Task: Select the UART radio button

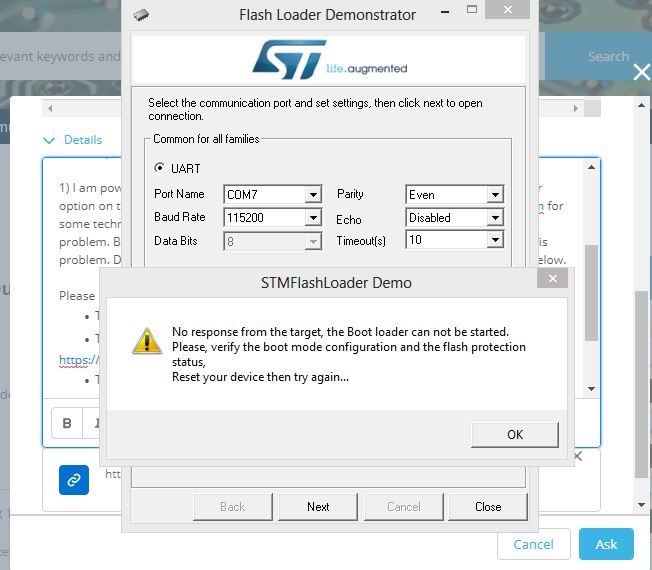Action: (x=159, y=168)
